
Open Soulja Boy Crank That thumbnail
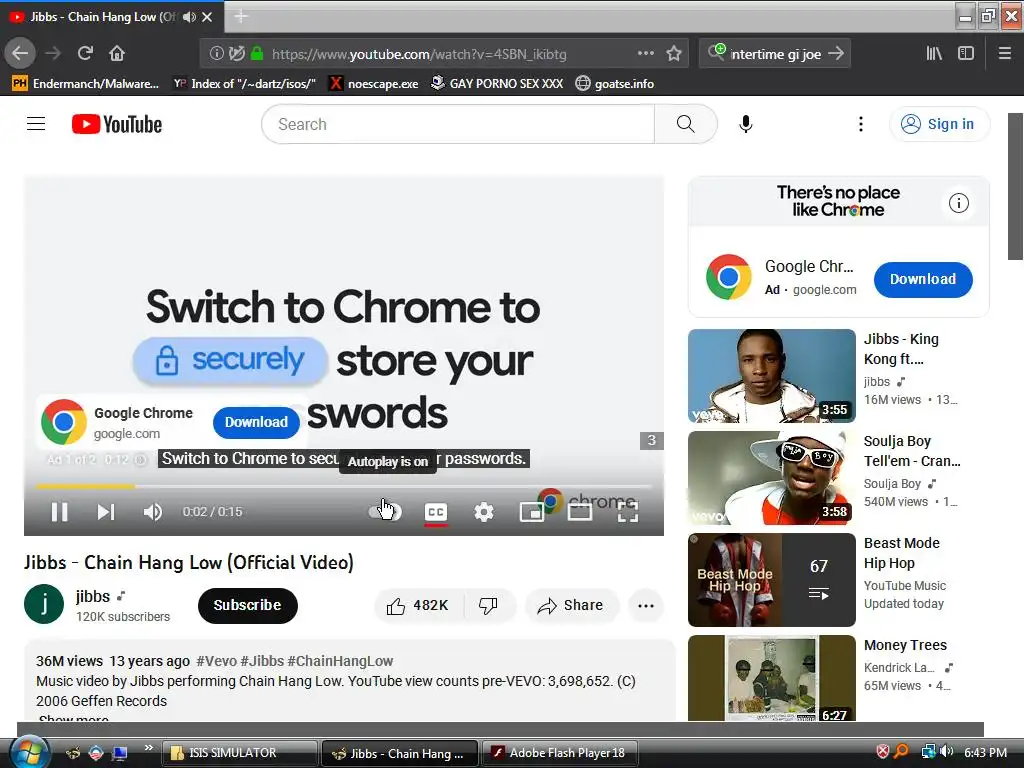click(772, 478)
